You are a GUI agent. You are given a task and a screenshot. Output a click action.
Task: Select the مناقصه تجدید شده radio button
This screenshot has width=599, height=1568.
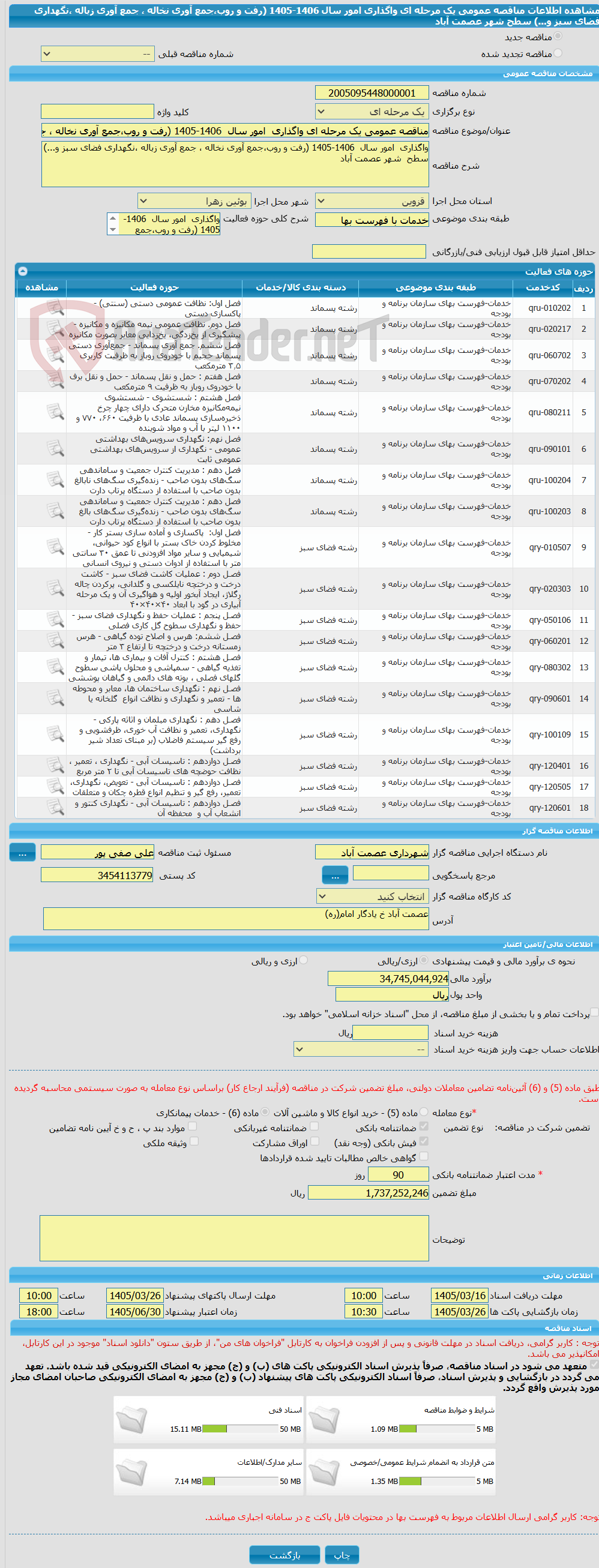pyautogui.click(x=558, y=53)
